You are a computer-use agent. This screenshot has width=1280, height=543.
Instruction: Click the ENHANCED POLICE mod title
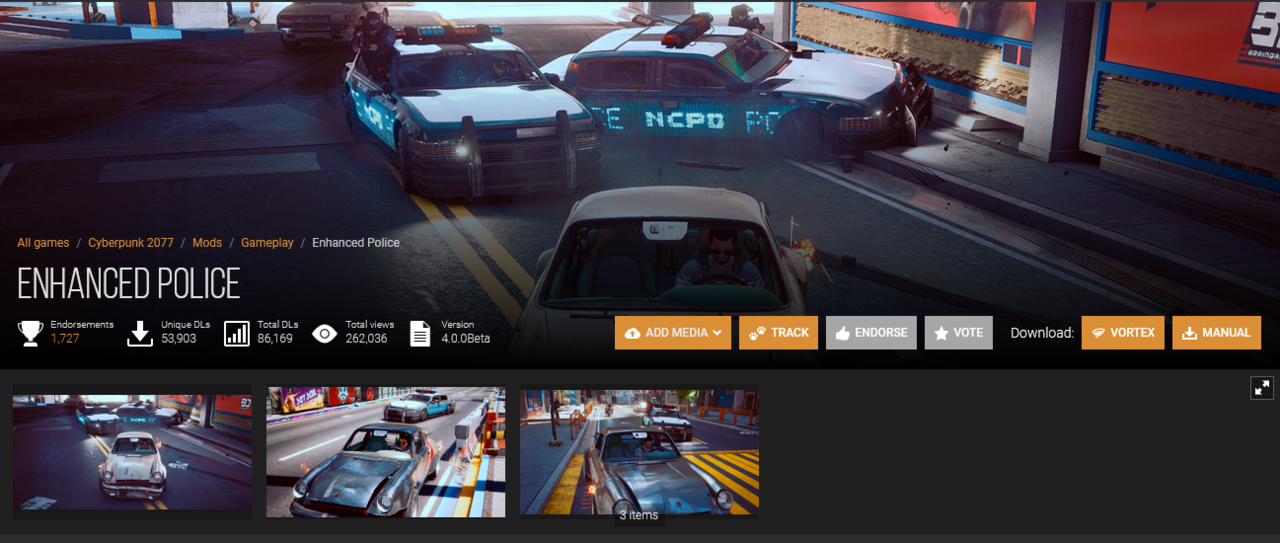pos(129,284)
